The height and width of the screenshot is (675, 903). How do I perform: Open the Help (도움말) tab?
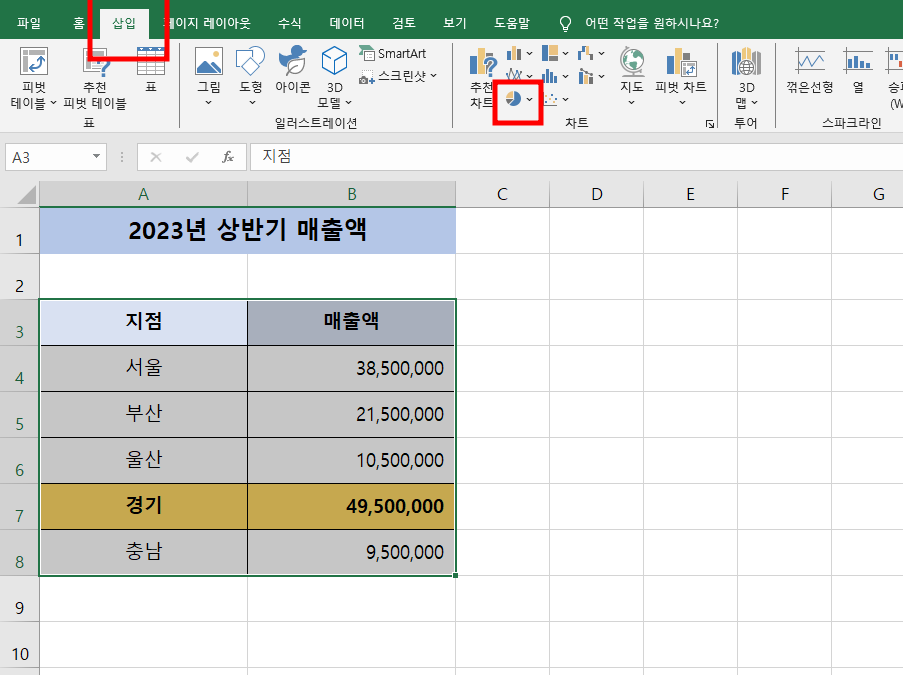click(512, 23)
